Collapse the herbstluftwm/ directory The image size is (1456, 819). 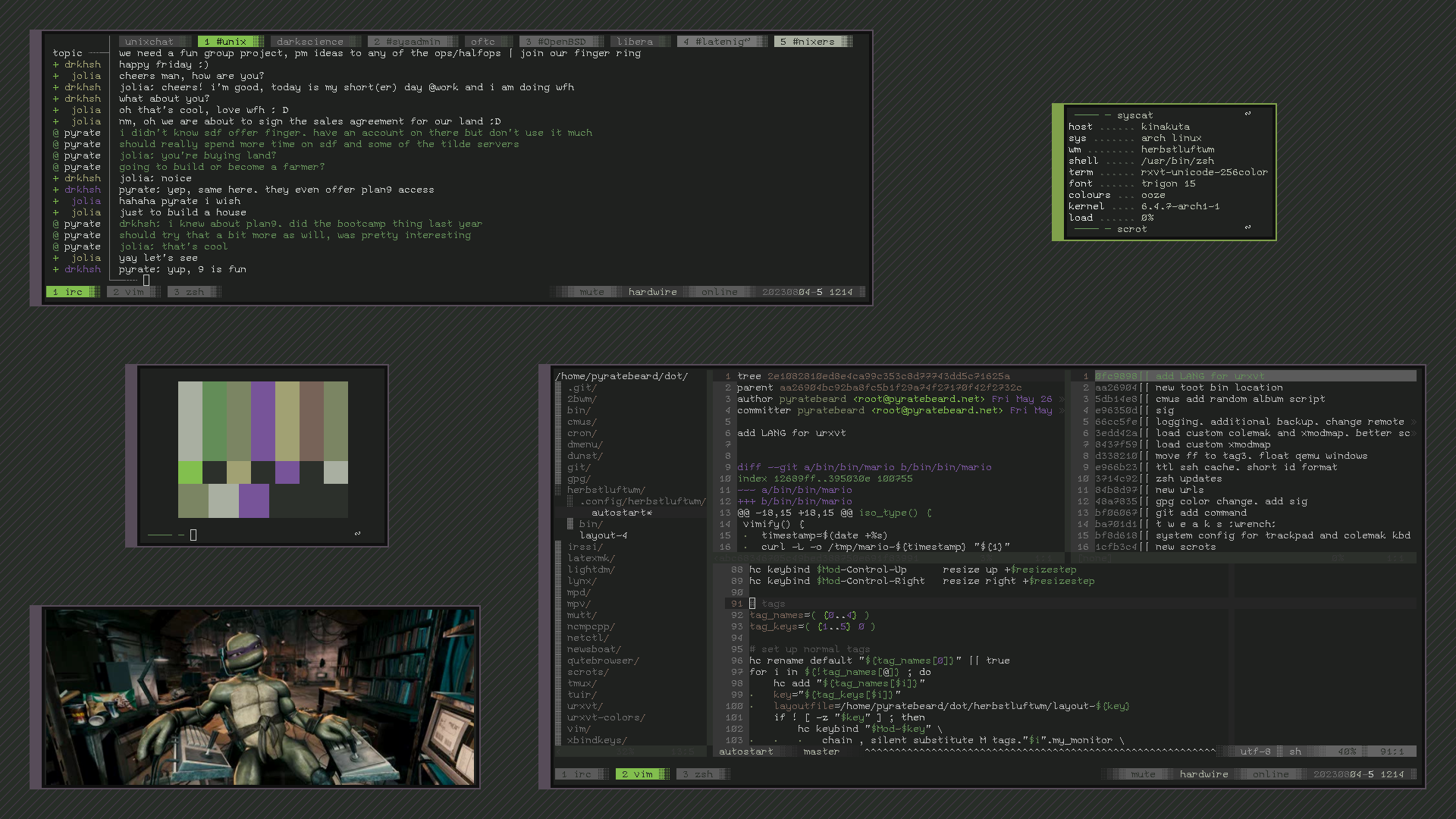click(x=606, y=490)
